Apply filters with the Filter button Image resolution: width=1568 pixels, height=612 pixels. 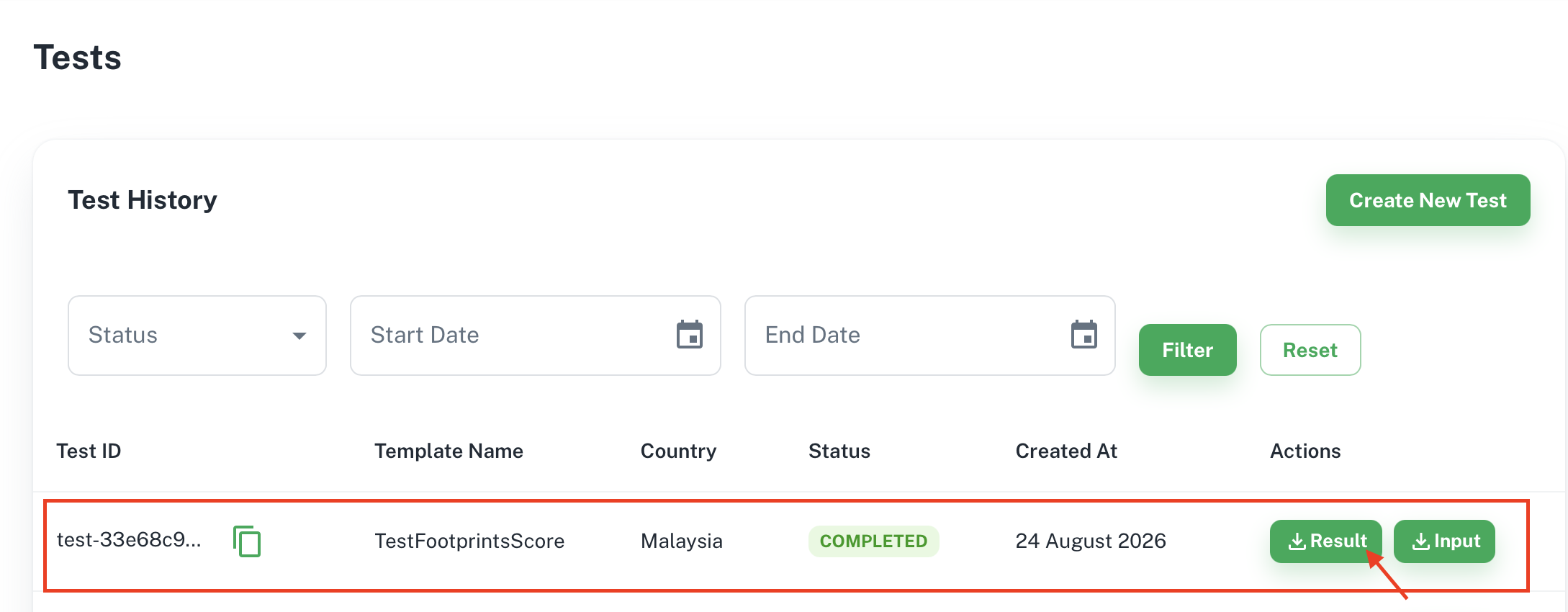tap(1188, 350)
